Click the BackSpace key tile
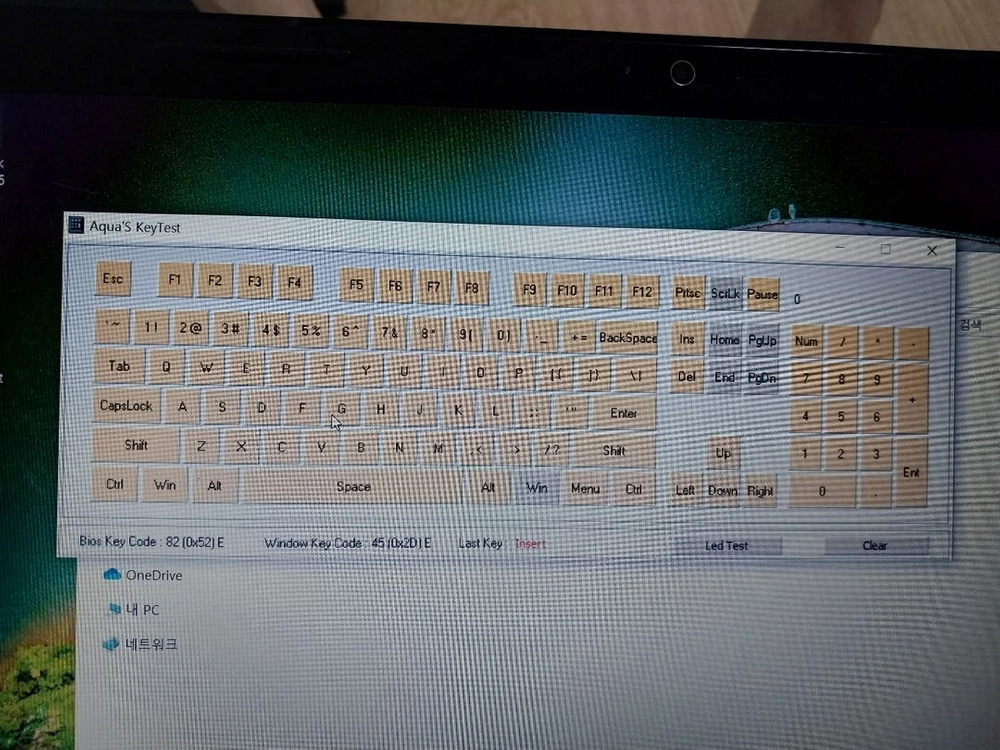The image size is (1000, 750). point(628,338)
